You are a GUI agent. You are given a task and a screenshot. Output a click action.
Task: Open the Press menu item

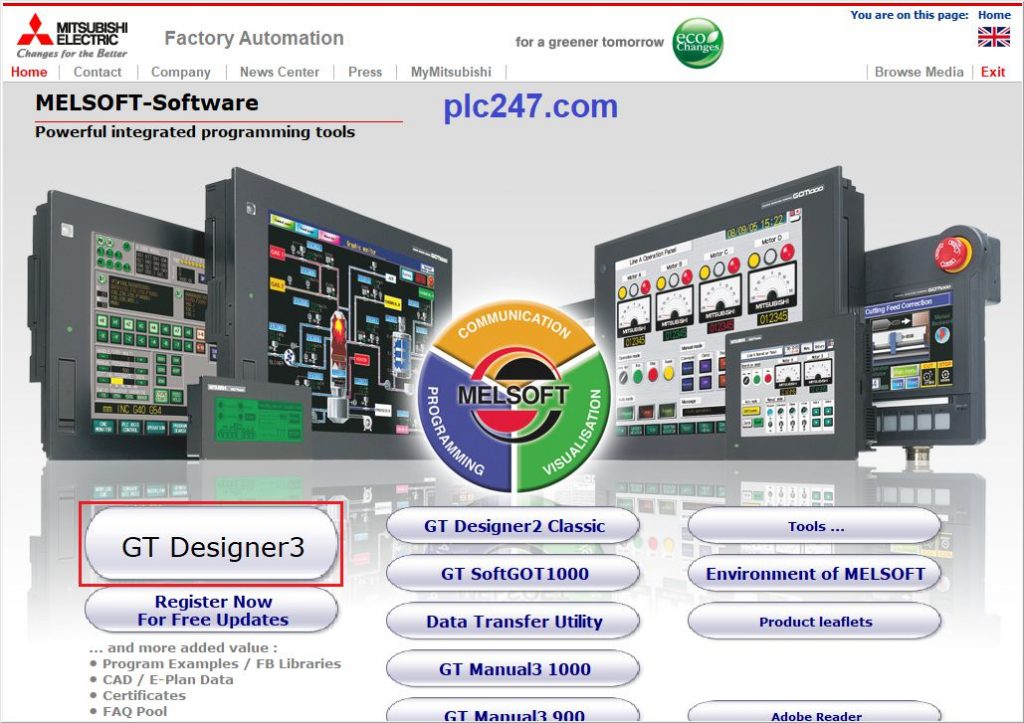pyautogui.click(x=365, y=72)
